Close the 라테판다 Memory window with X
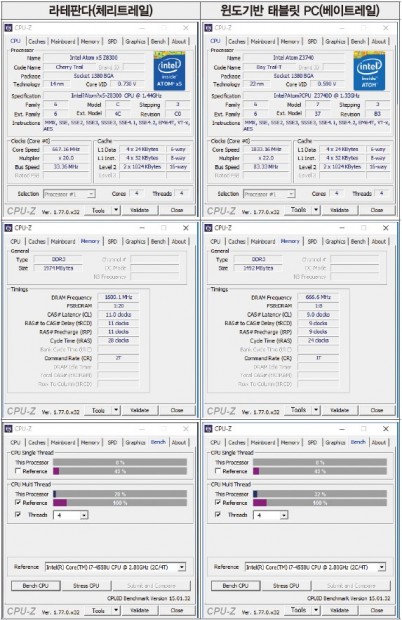This screenshot has width=402, height=620. (186, 228)
